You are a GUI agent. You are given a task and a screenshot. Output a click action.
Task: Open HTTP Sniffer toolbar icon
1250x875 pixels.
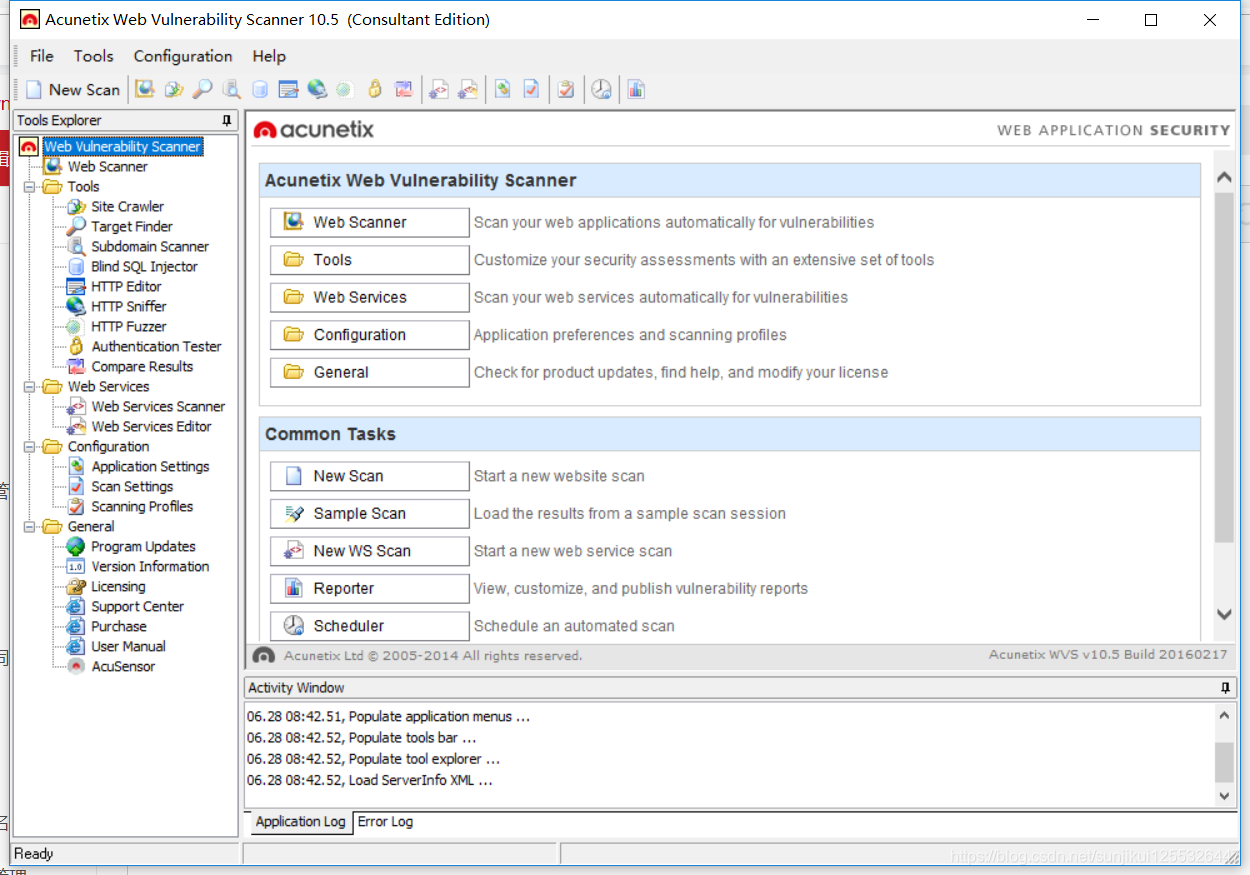(x=317, y=90)
